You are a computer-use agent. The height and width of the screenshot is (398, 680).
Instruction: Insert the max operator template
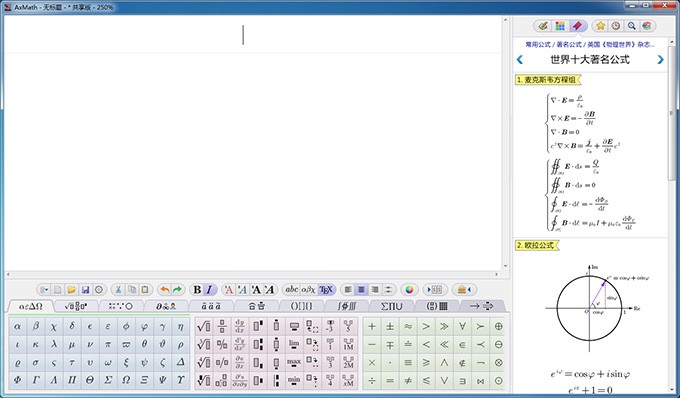pos(294,362)
